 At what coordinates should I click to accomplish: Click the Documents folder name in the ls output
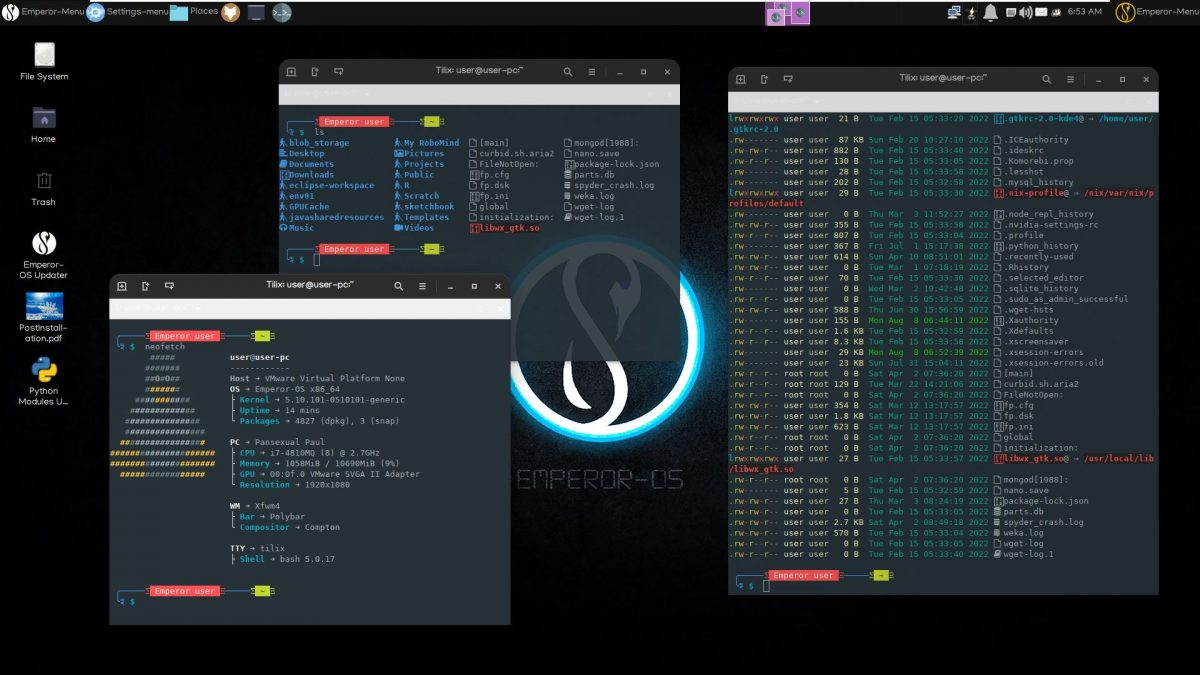tap(311, 164)
